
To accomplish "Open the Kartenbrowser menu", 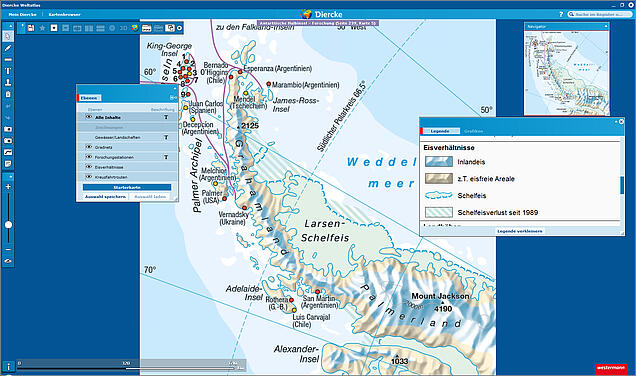I will tap(64, 14).
